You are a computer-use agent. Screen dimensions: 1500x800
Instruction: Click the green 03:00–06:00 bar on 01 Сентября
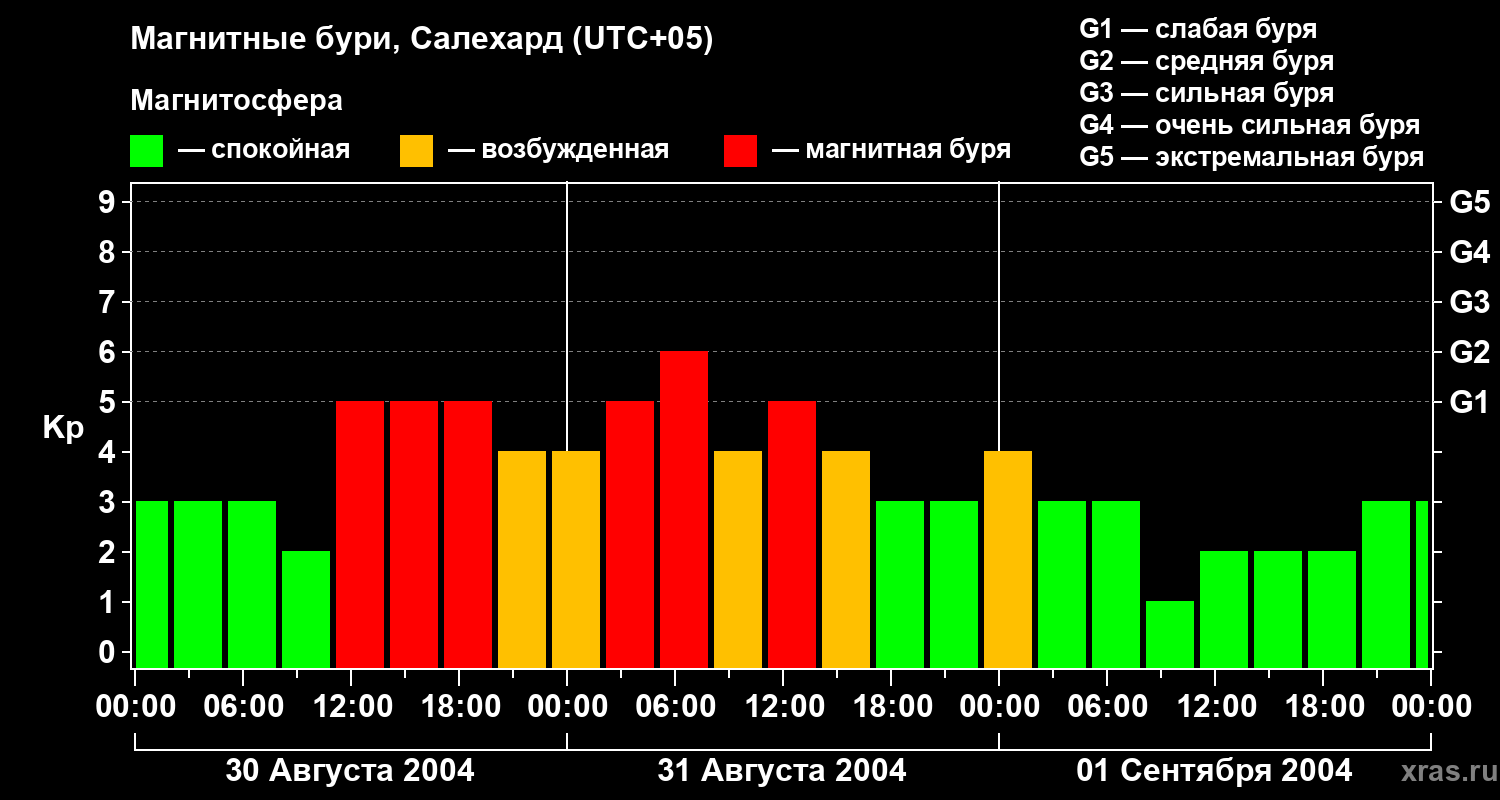pyautogui.click(x=1062, y=585)
